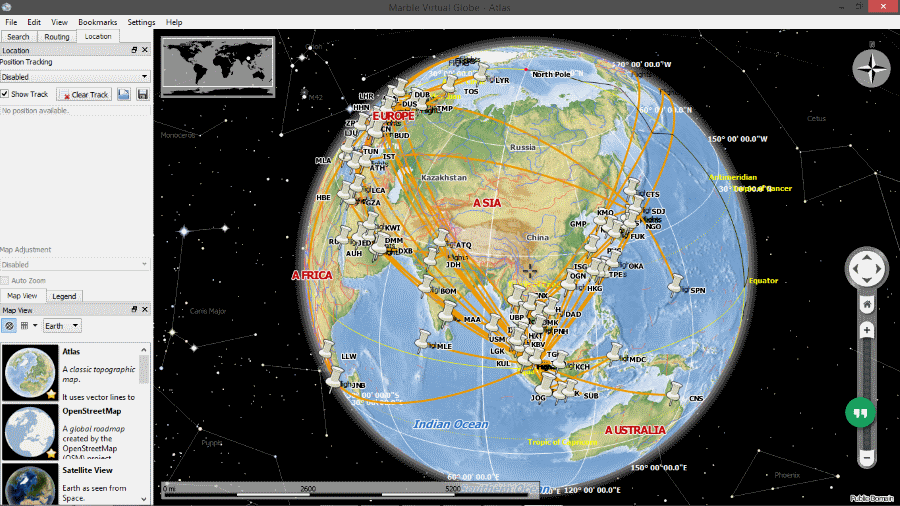Screen dimensions: 900x506
Task: Switch to the Map View tab
Action: coord(22,296)
